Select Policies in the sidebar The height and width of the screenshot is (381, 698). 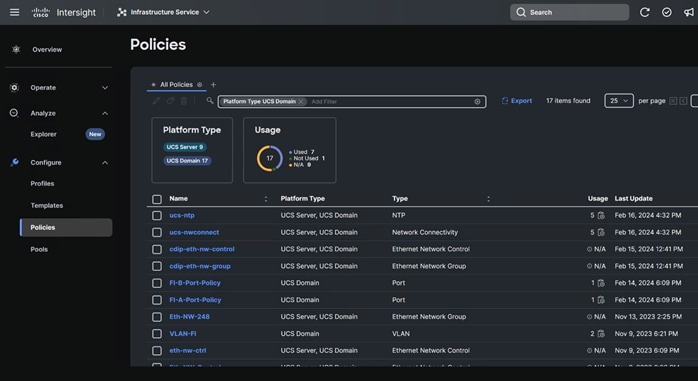(x=66, y=227)
